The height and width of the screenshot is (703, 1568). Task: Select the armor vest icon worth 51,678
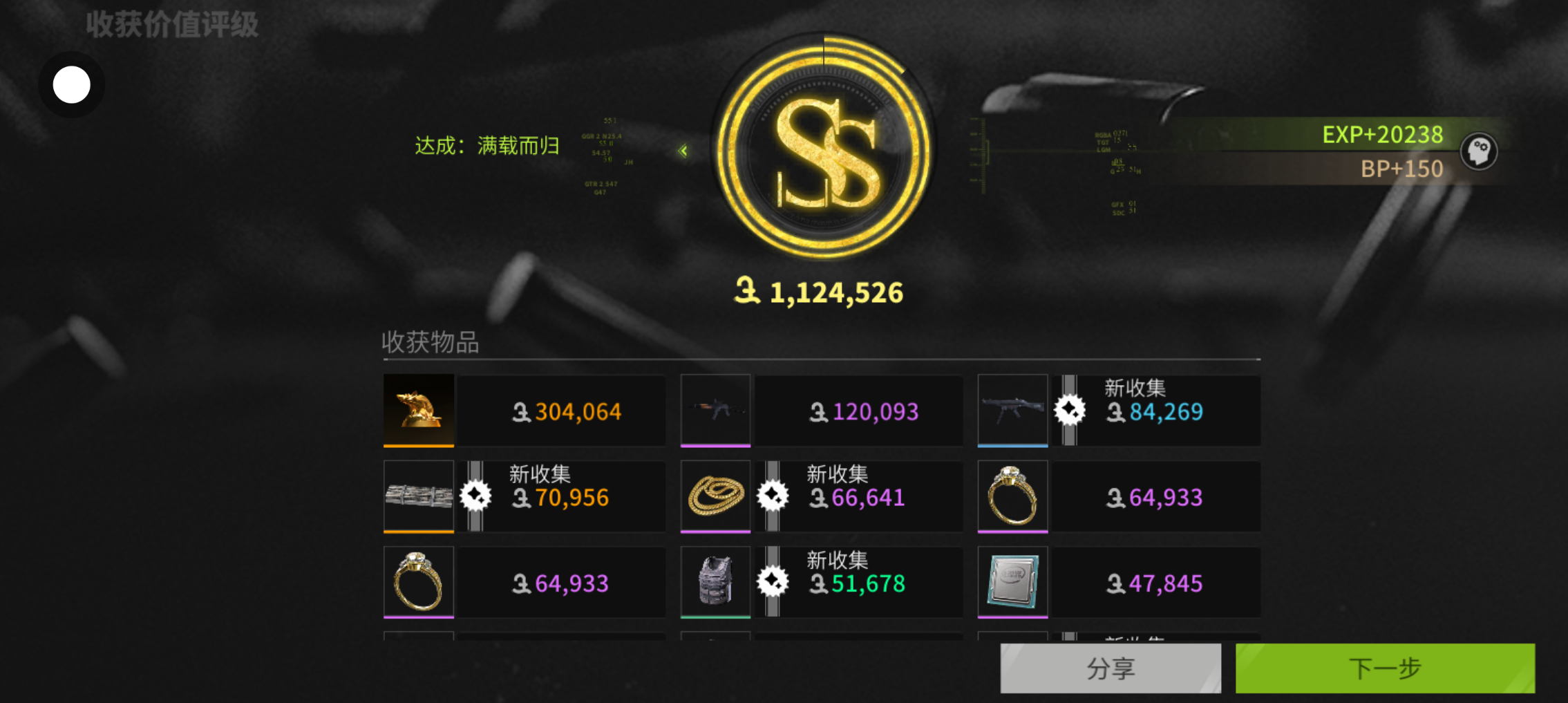(x=715, y=582)
